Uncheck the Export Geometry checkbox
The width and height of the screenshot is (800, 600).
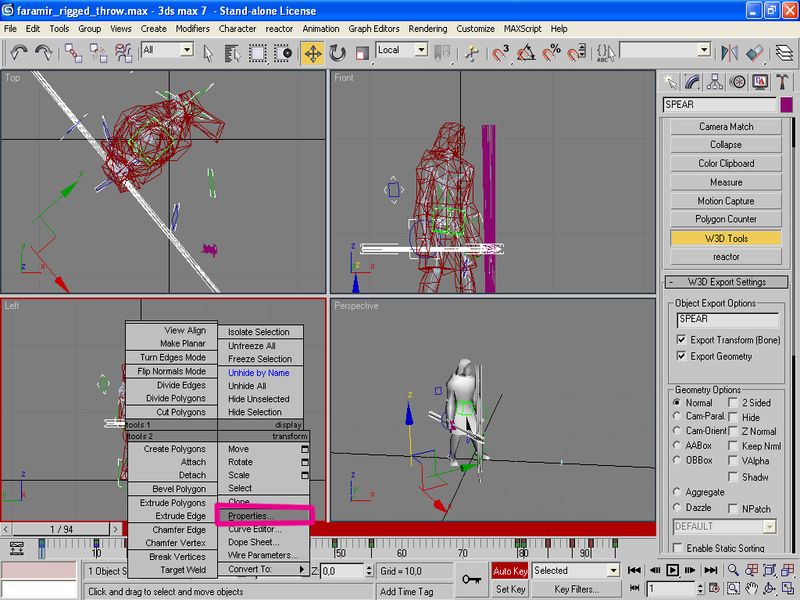(x=681, y=356)
